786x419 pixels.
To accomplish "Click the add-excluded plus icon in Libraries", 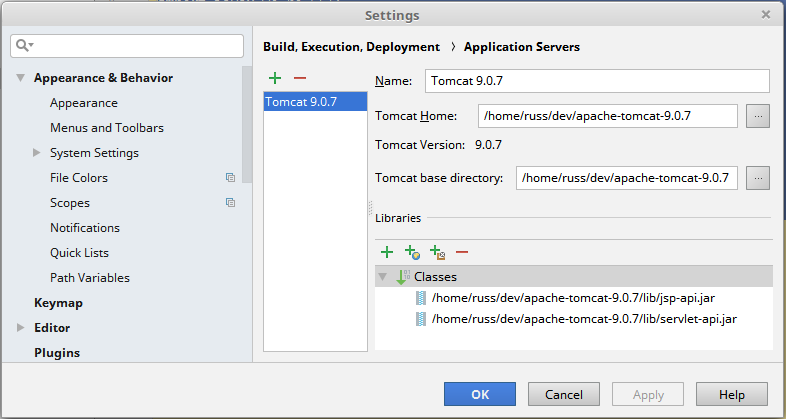I will (438, 252).
